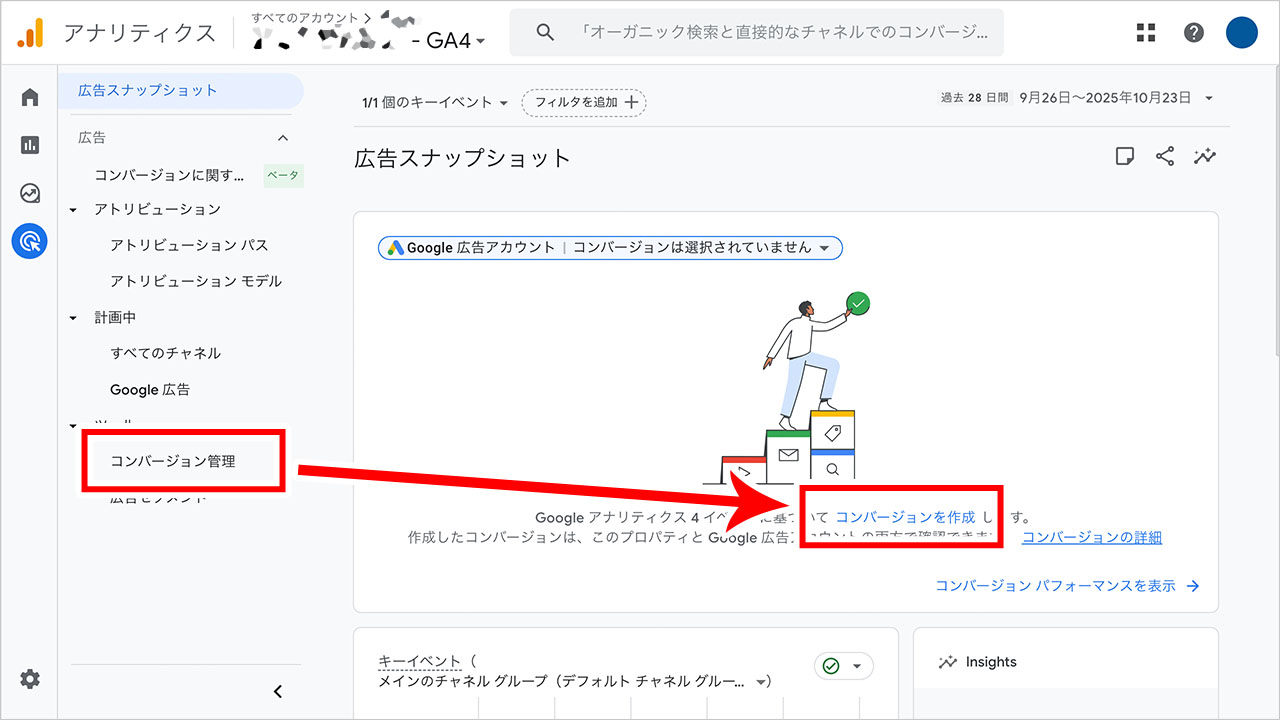Click the share icon above the report

pos(1165,156)
